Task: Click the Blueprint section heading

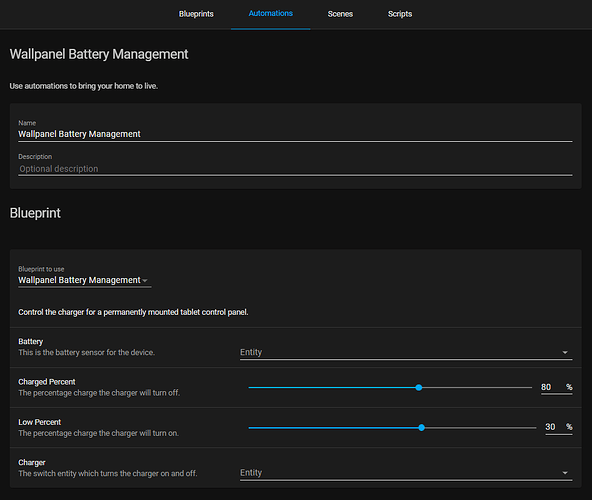Action: click(x=35, y=213)
